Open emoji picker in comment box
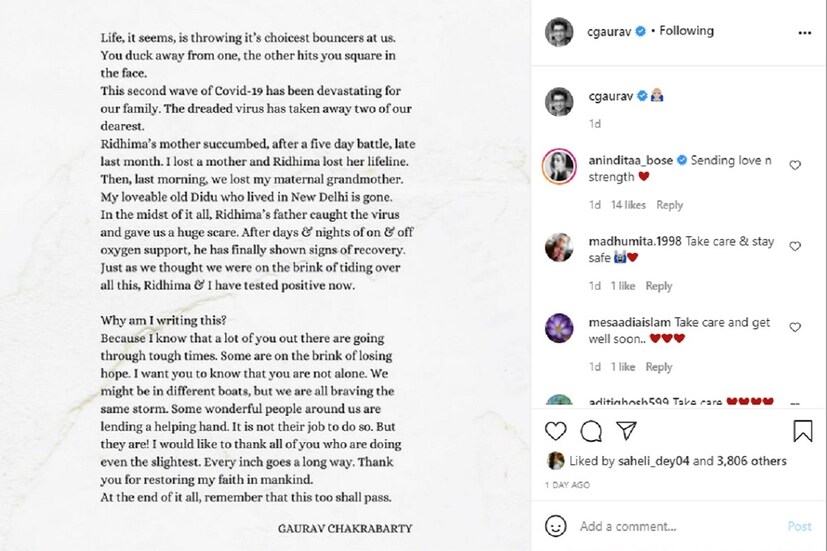Screen dimensions: 827x551 pos(556,526)
